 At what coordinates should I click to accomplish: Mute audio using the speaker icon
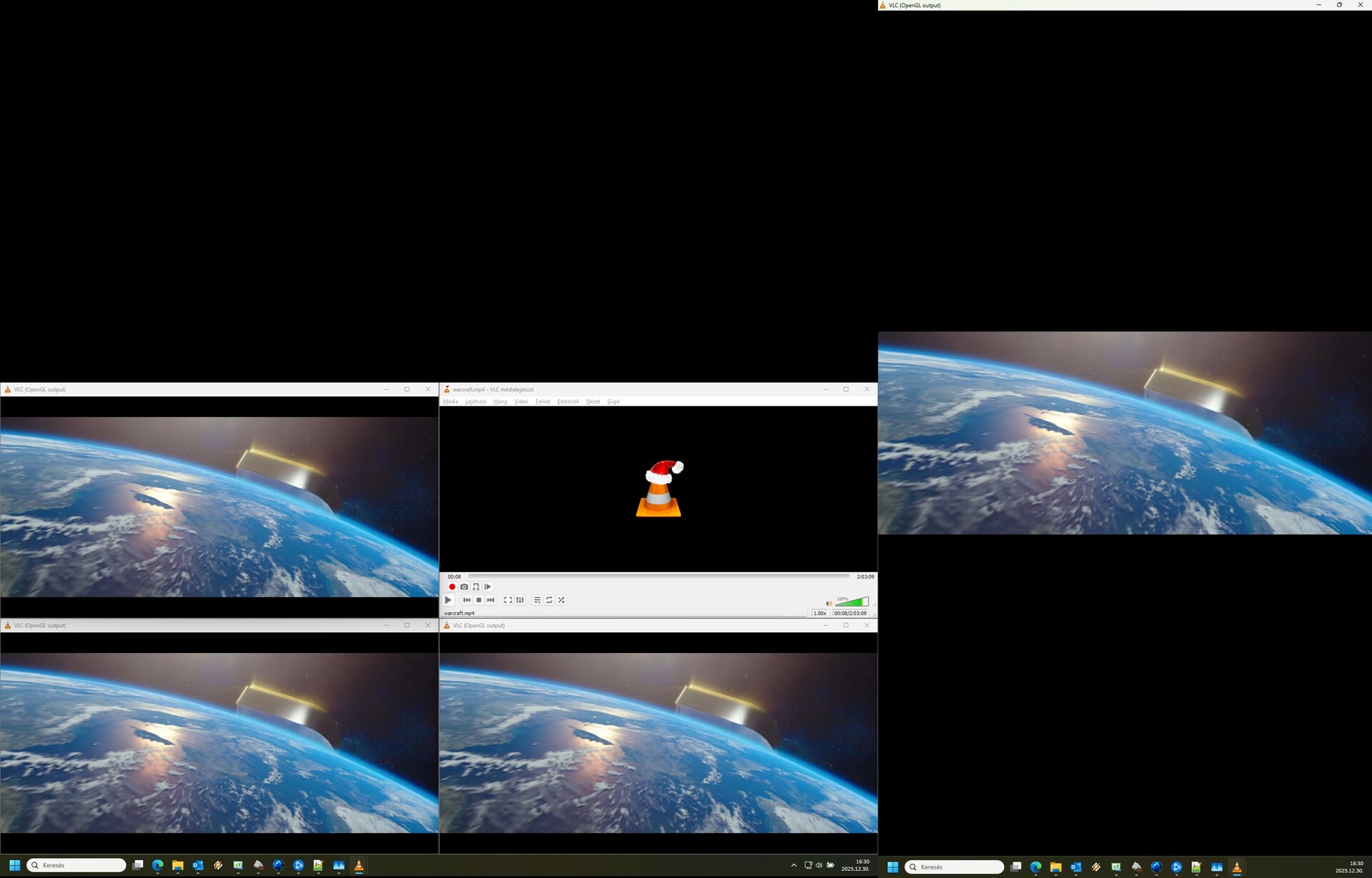tap(829, 604)
